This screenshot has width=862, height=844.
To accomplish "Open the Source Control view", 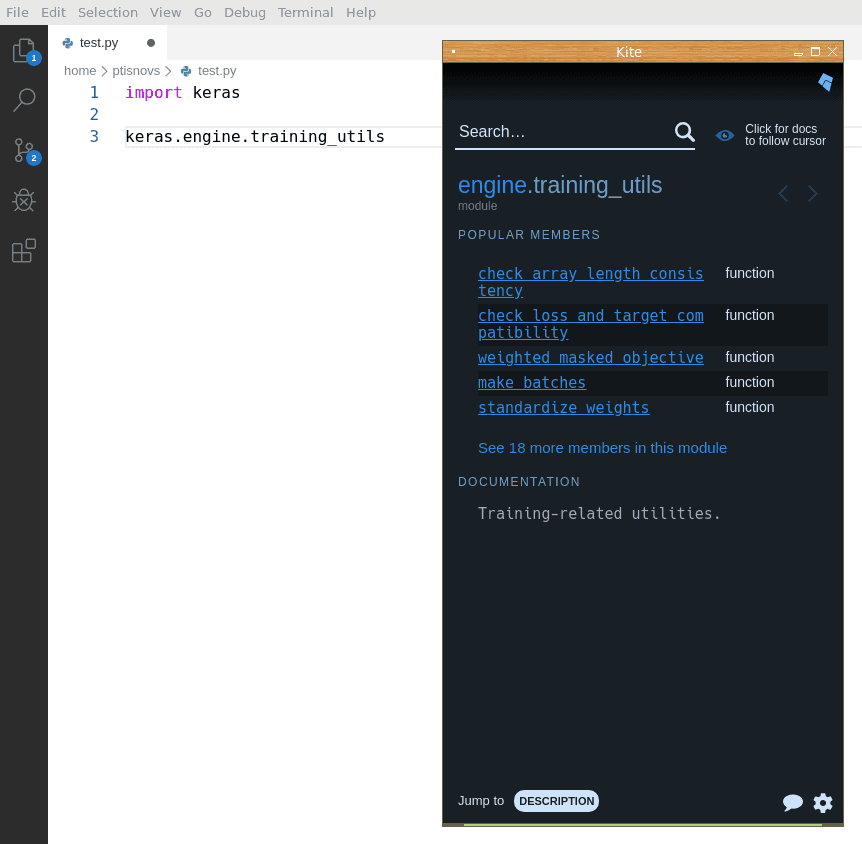I will click(x=24, y=151).
